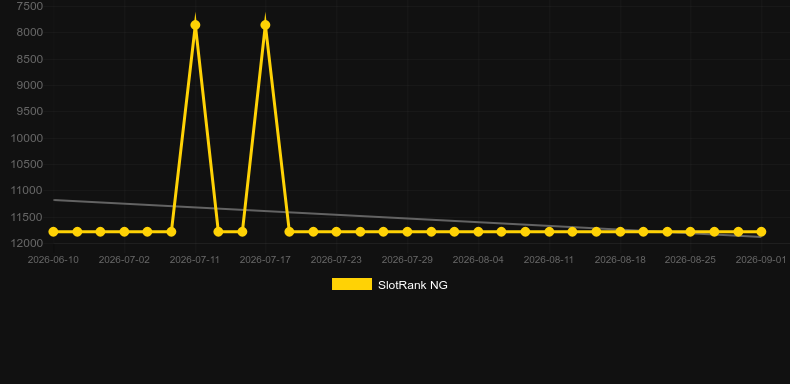This screenshot has width=790, height=384.
Task: Select the peak data point at 2026-07-17
Action: pyautogui.click(x=265, y=25)
